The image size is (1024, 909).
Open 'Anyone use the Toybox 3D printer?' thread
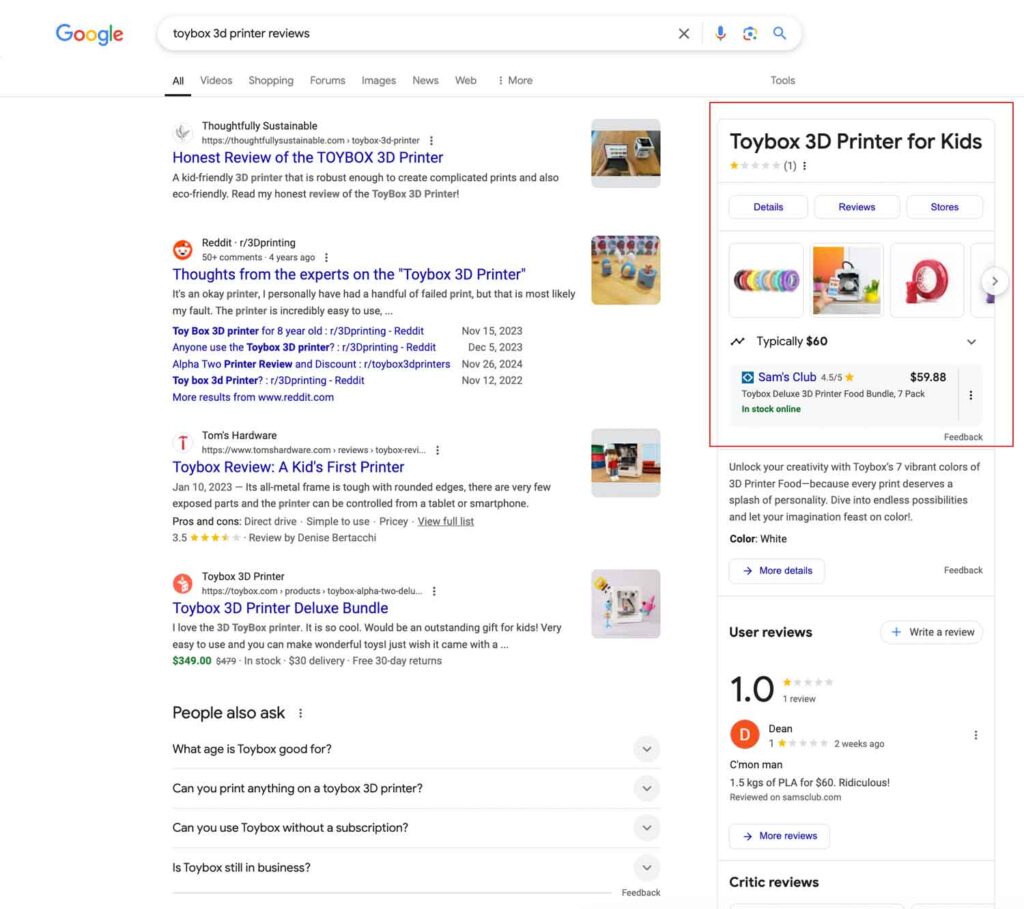click(x=304, y=347)
